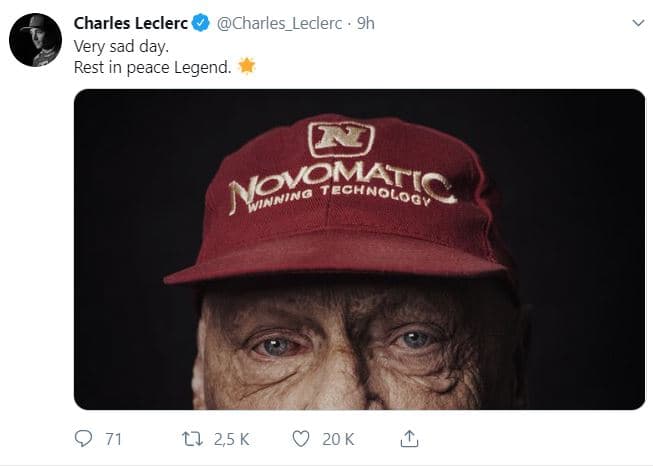Click the N emblem on the red cap
The width and height of the screenshot is (653, 467).
341,139
